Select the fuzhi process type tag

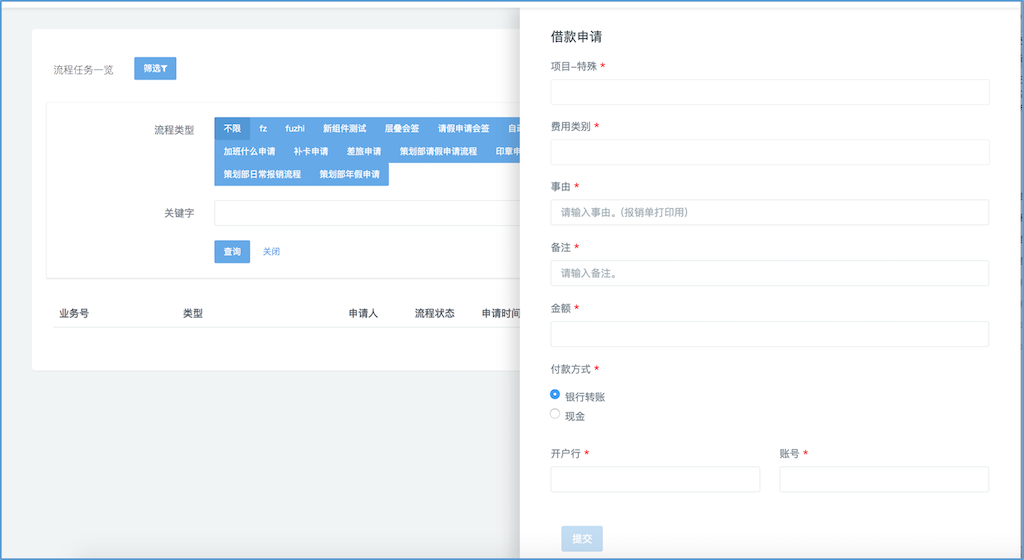pyautogui.click(x=295, y=129)
